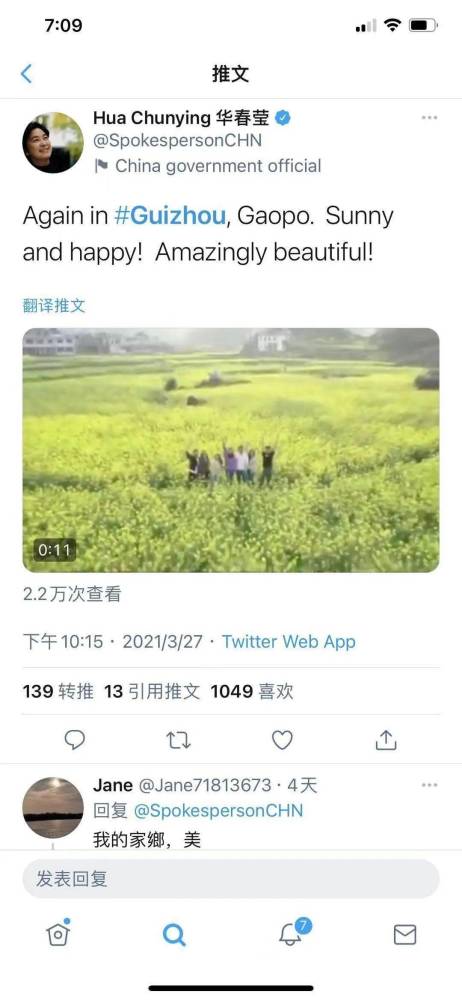Expand Jane's reply three-dot menu
Viewport: 462px width, 1000px height.
[429, 785]
